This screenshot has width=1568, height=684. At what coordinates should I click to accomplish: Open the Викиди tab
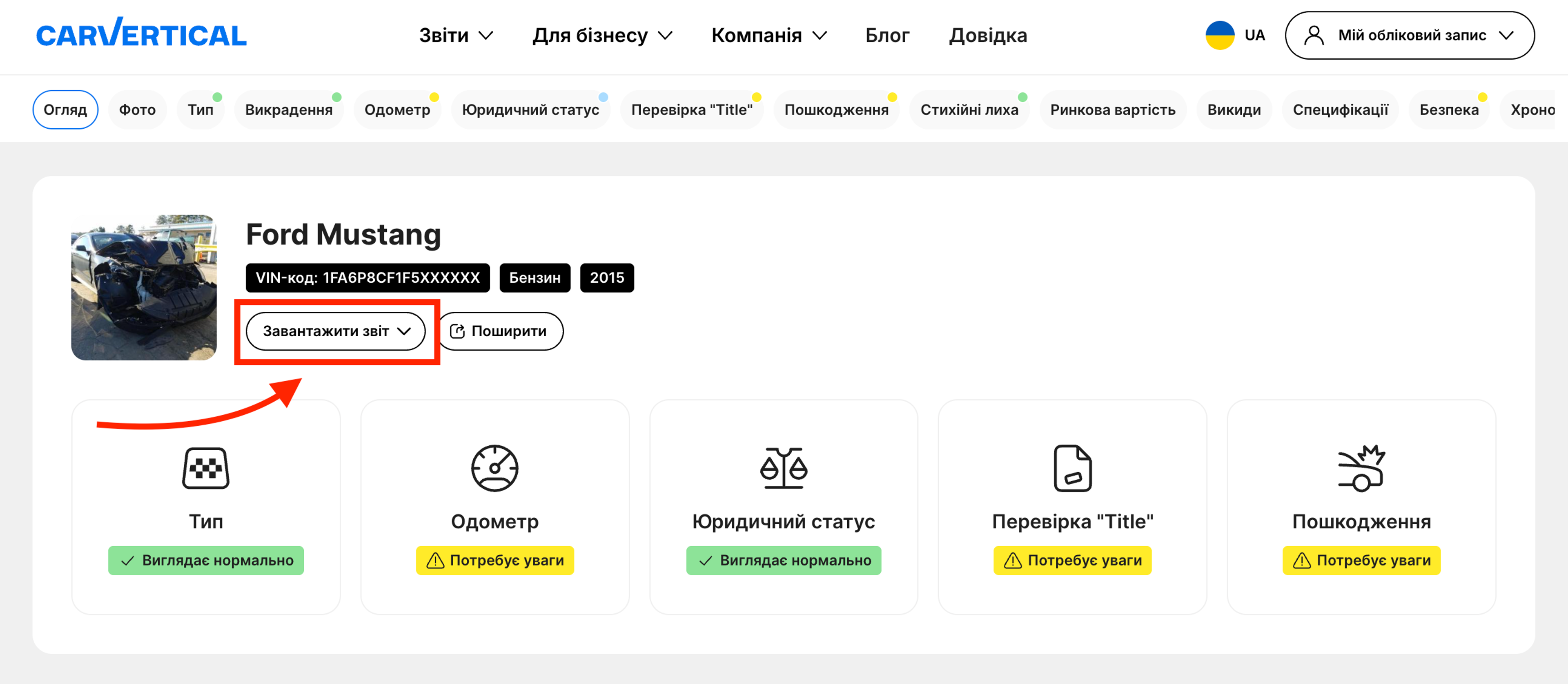pyautogui.click(x=1234, y=110)
